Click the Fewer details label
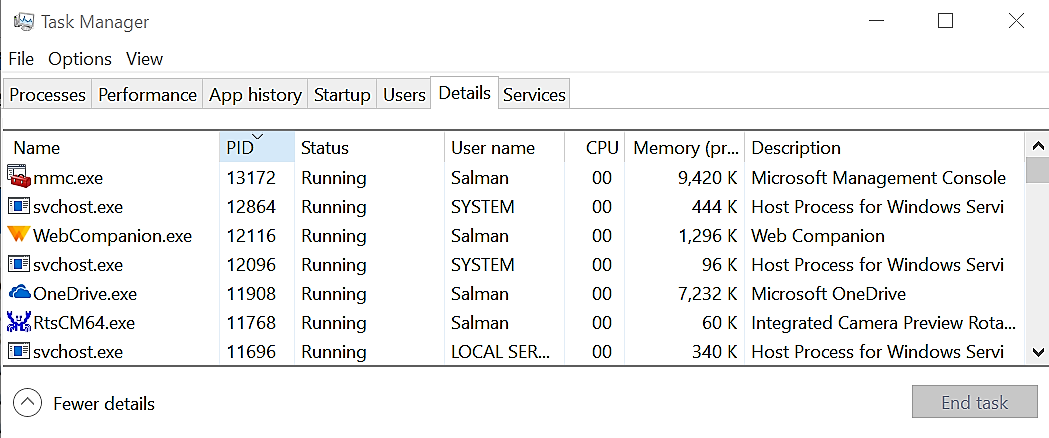 (x=104, y=404)
